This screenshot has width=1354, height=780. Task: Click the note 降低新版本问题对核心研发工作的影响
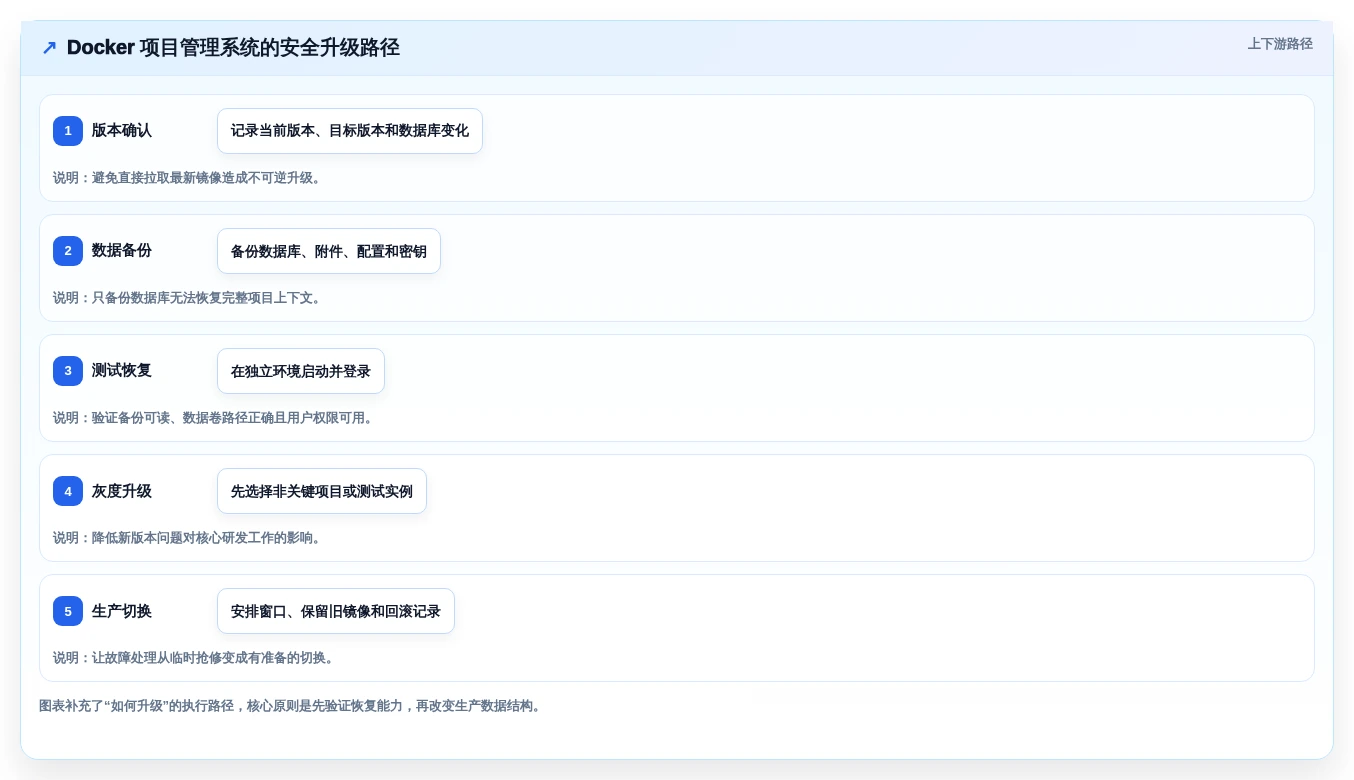pyautogui.click(x=187, y=538)
